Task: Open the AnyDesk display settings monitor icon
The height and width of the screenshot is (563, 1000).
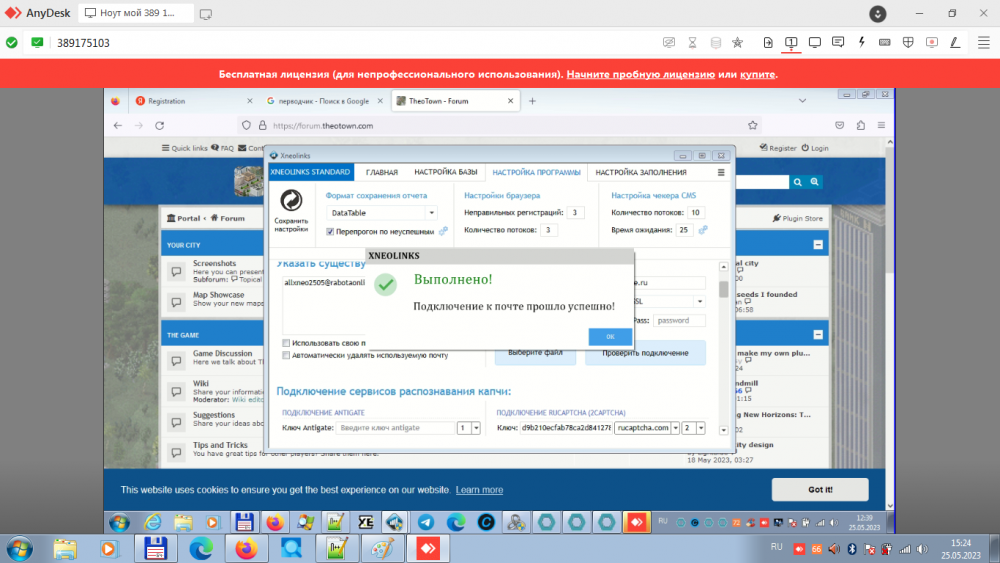Action: 814,42
